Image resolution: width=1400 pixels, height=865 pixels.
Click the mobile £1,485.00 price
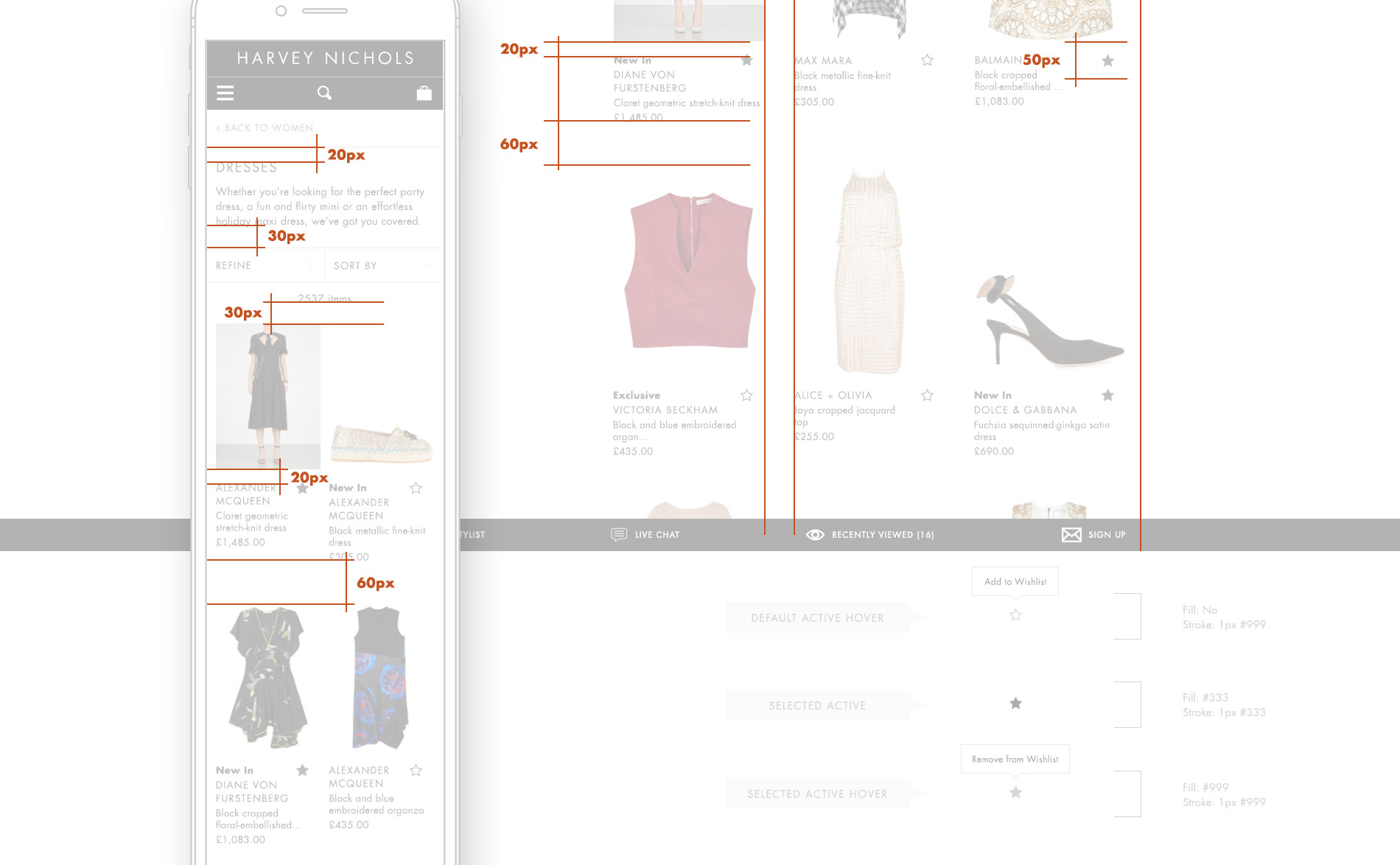240,542
